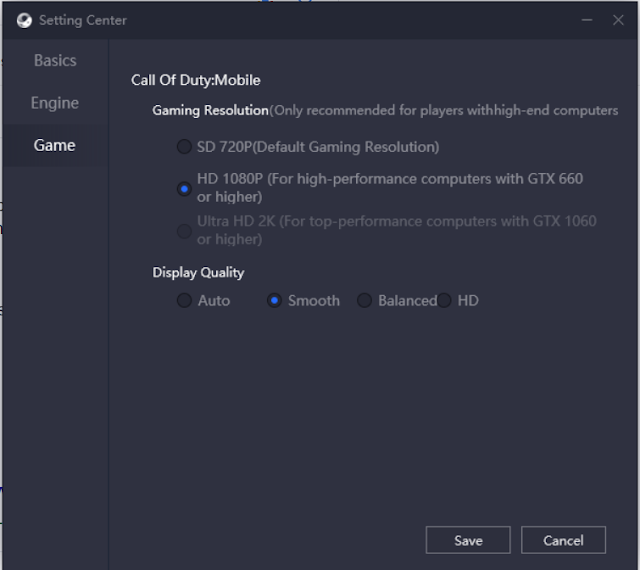Image resolution: width=640 pixels, height=570 pixels.
Task: Save the game settings
Action: pyautogui.click(x=468, y=540)
